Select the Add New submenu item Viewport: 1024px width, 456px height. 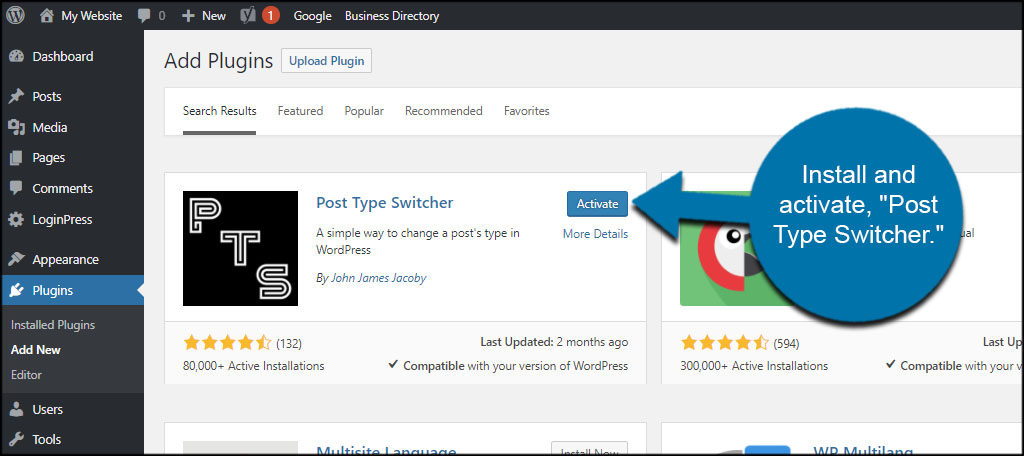click(x=36, y=350)
